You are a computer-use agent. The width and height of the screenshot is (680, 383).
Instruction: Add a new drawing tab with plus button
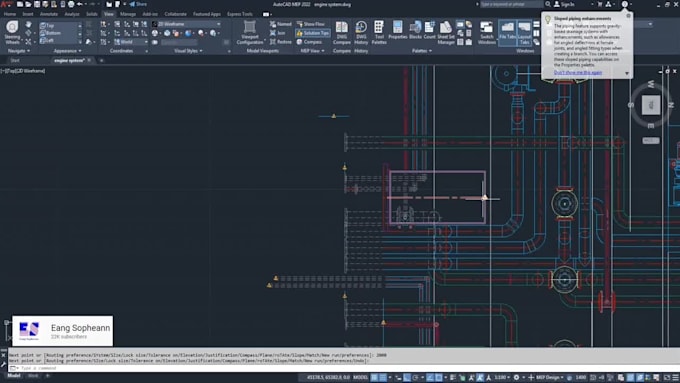point(101,61)
